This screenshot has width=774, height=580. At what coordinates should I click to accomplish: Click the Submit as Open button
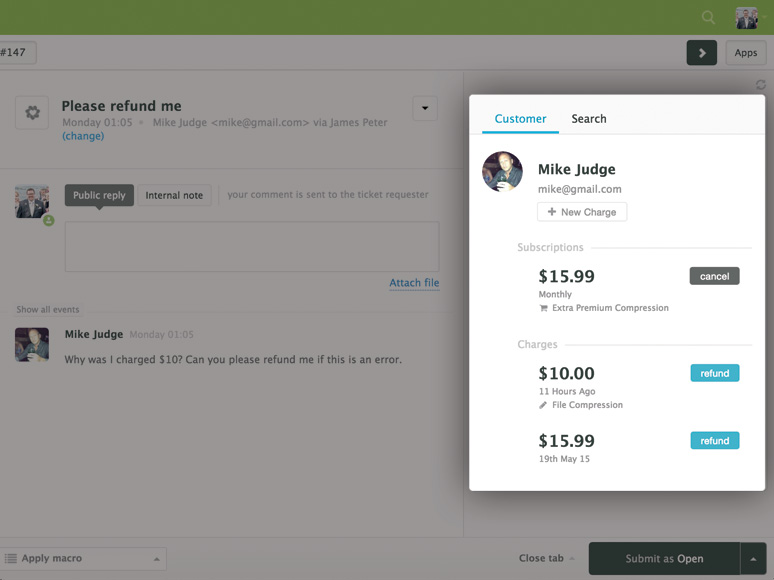pos(664,559)
